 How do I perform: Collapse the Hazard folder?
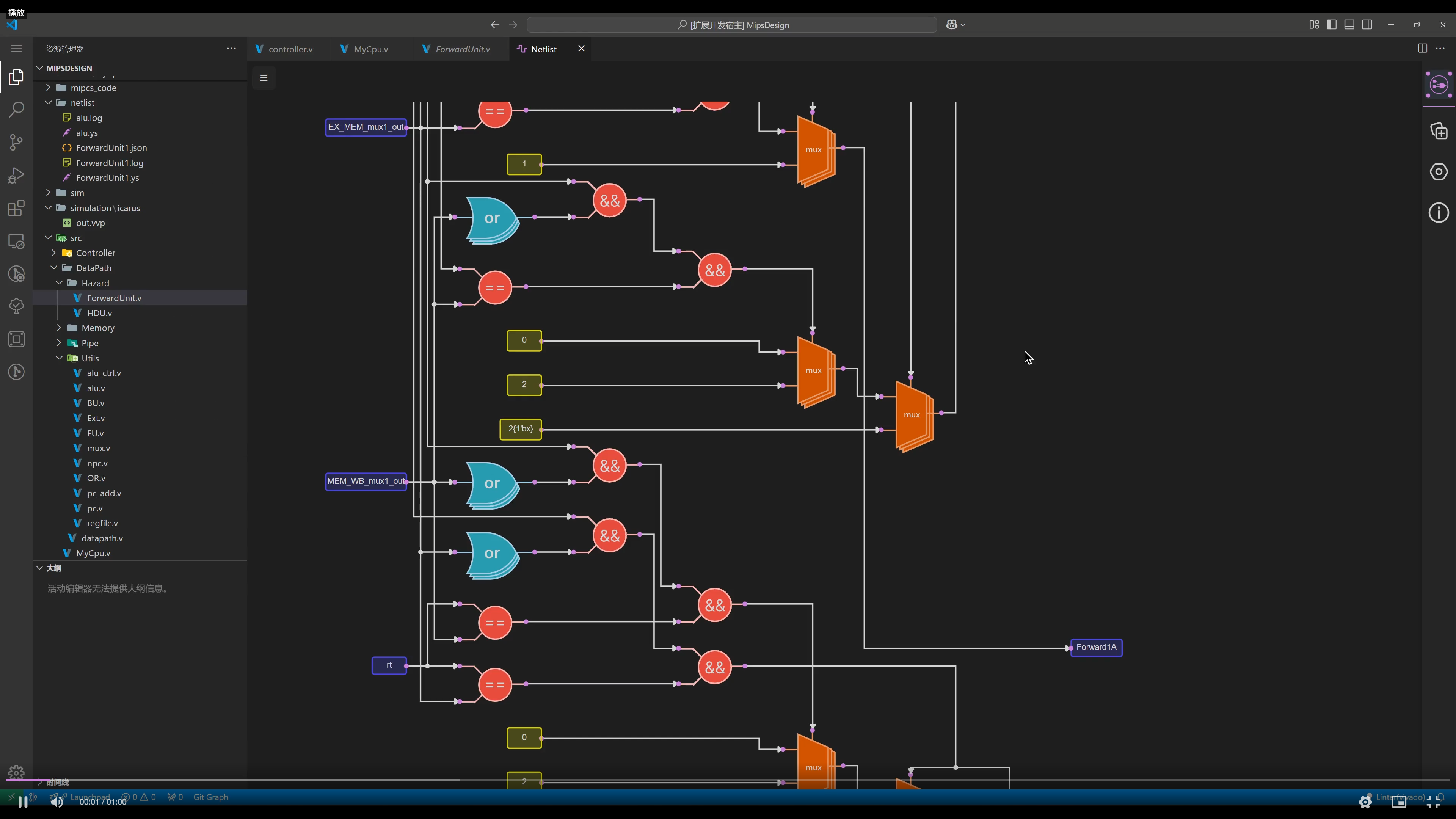[95, 282]
